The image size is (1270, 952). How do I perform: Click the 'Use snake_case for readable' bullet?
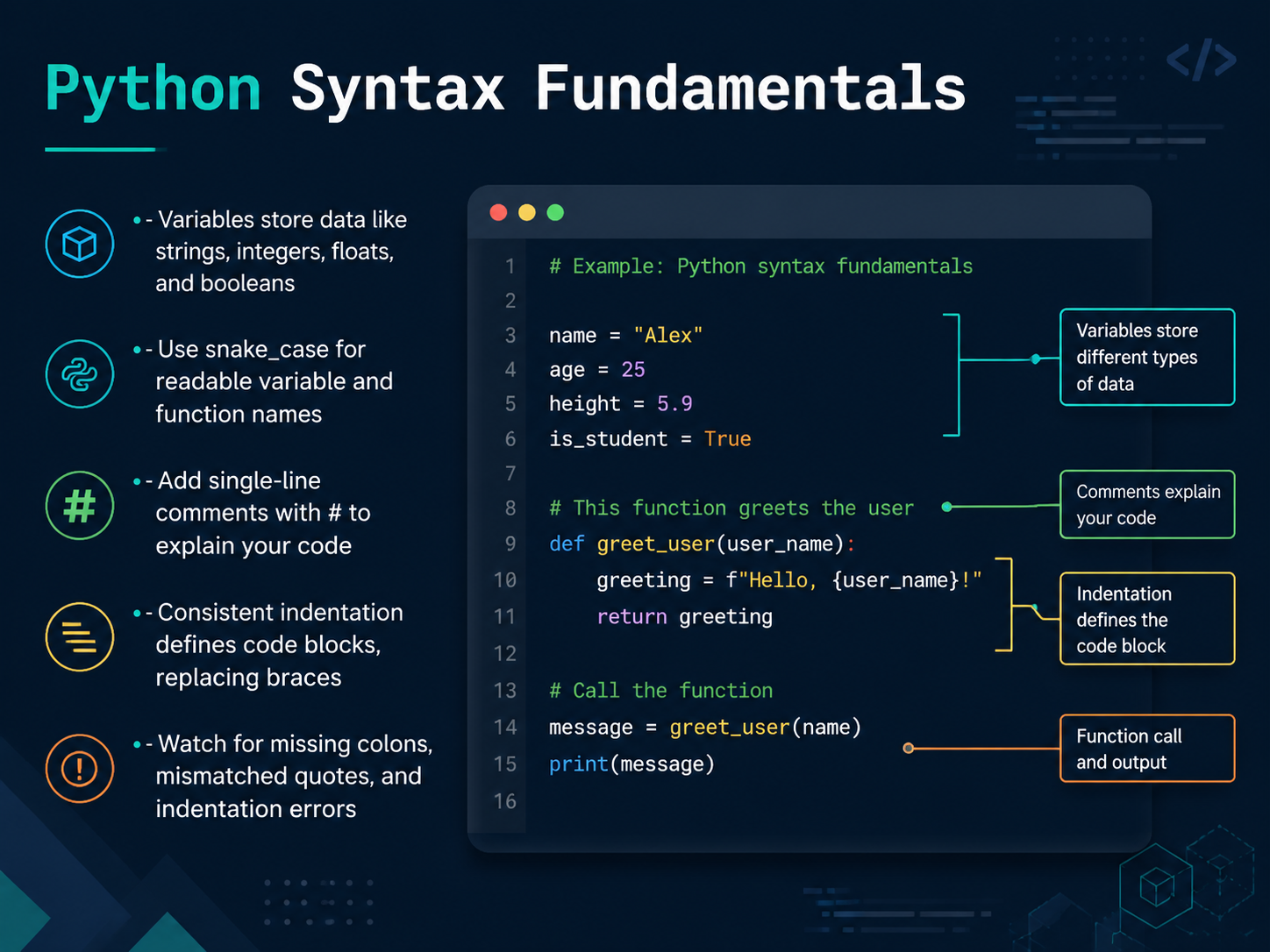[263, 381]
